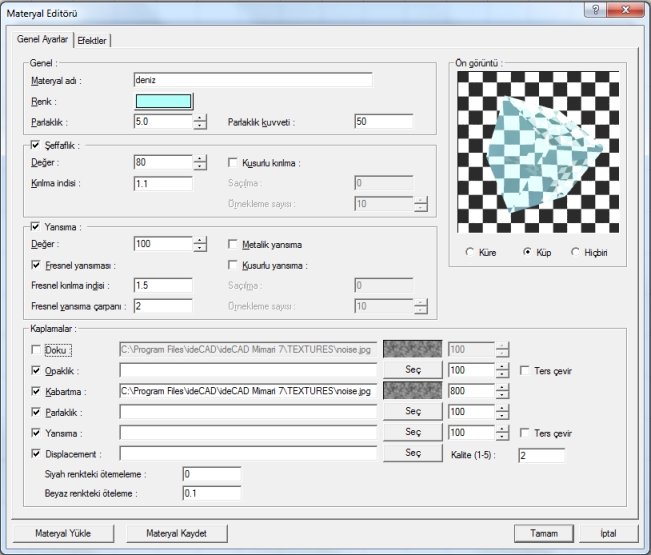
Task: Toggle the Şeffaflık checkbox
Action: pyautogui.click(x=35, y=145)
